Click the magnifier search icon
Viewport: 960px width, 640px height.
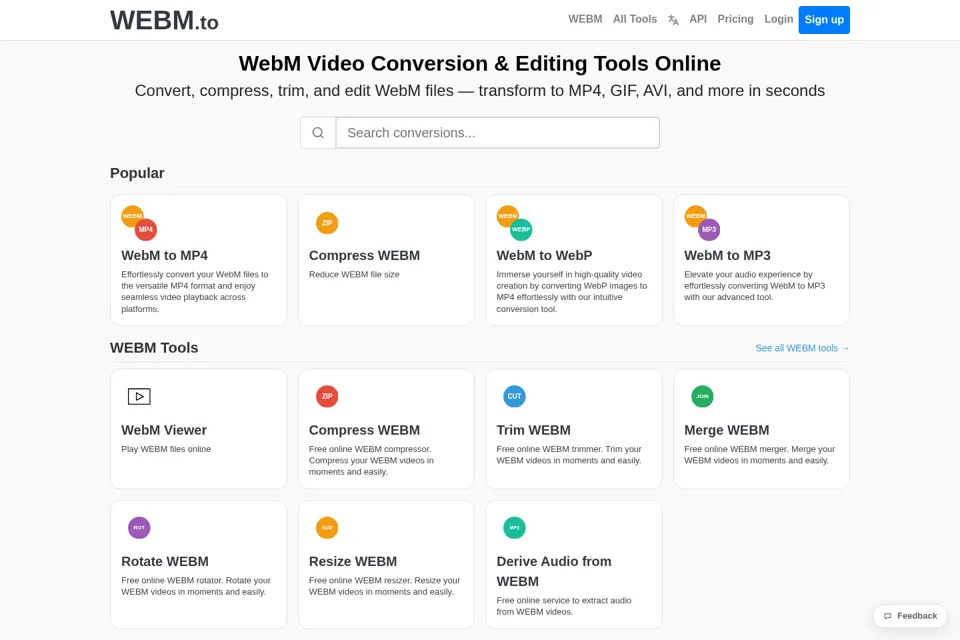[x=318, y=133]
